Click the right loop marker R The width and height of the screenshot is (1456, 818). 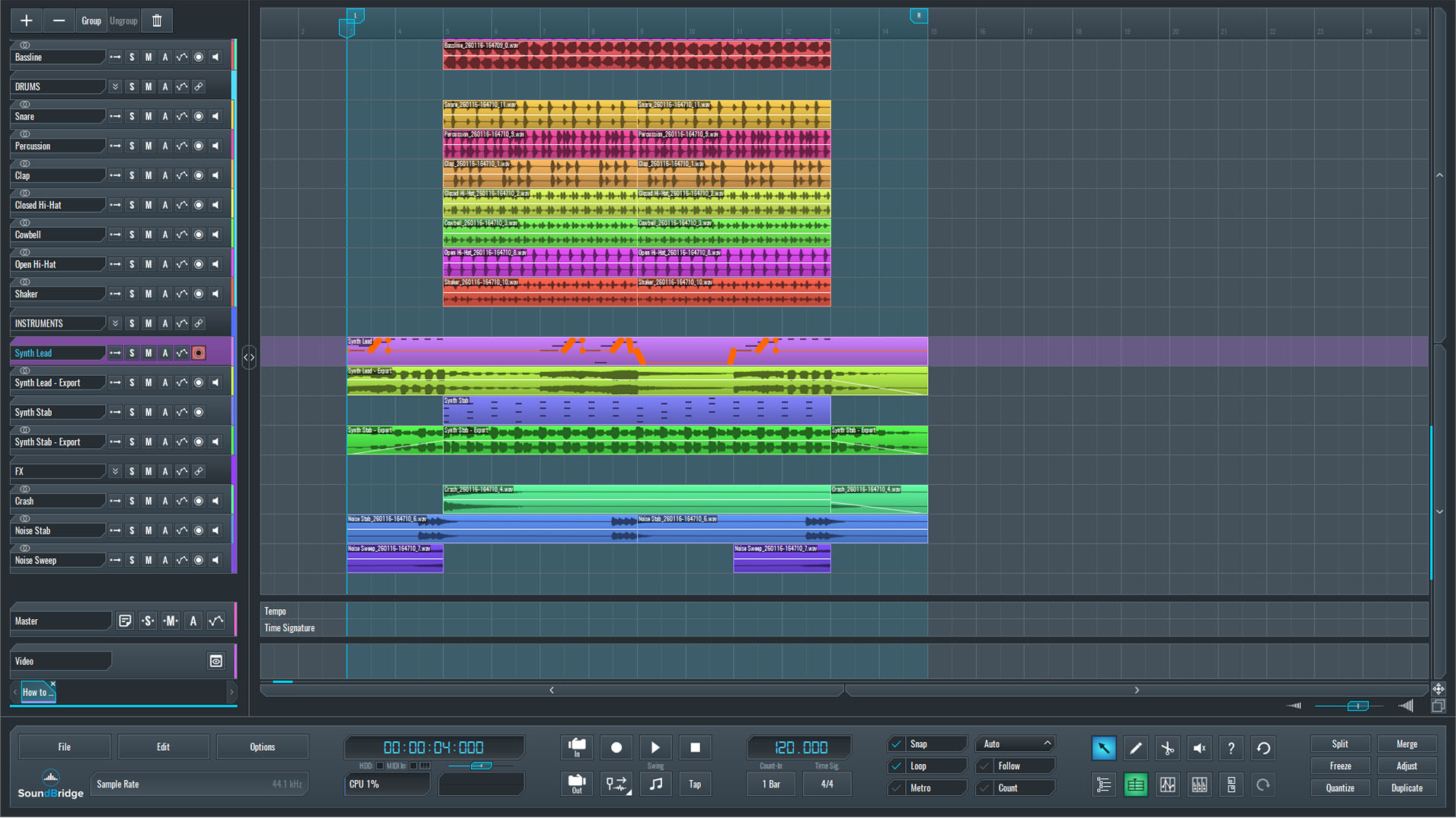pos(919,15)
